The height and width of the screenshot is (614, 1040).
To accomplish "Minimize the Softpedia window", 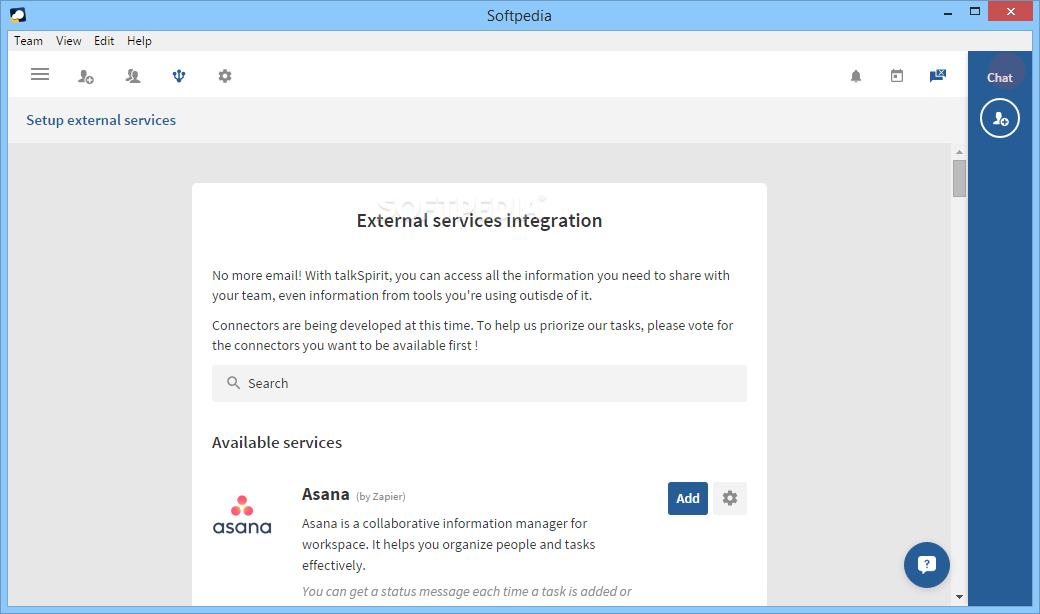I will click(x=948, y=13).
